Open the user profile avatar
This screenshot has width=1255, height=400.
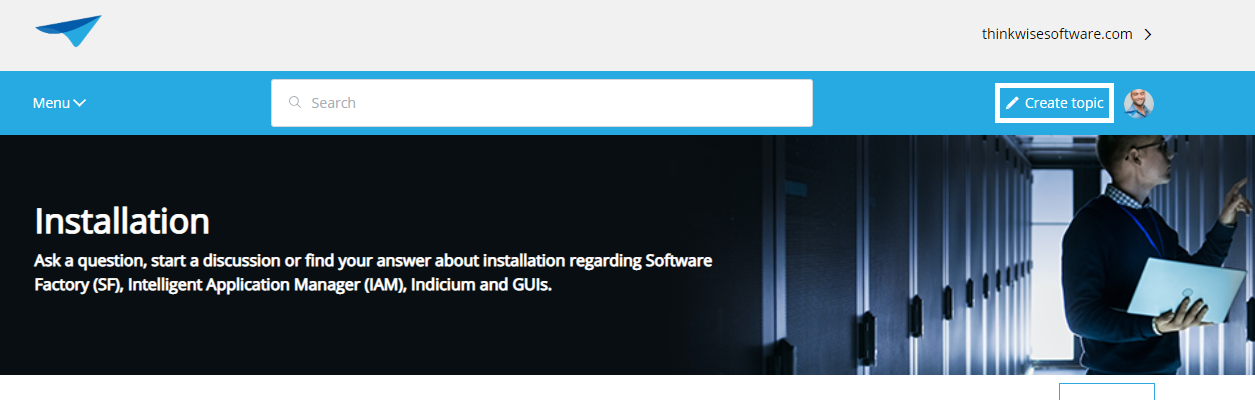point(1139,103)
